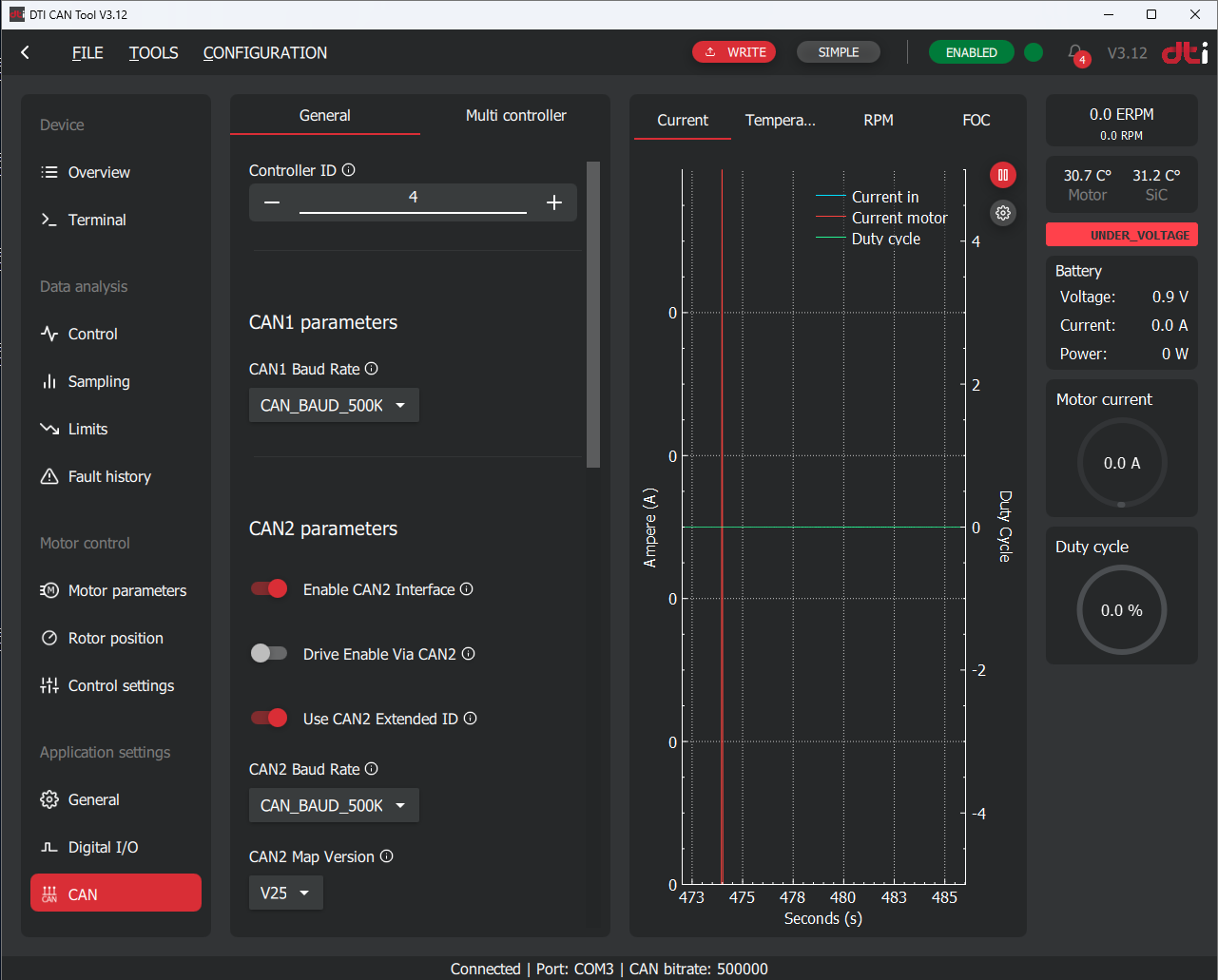This screenshot has height=980, width=1218.
Task: Open the Terminal page
Action: [x=116, y=220]
